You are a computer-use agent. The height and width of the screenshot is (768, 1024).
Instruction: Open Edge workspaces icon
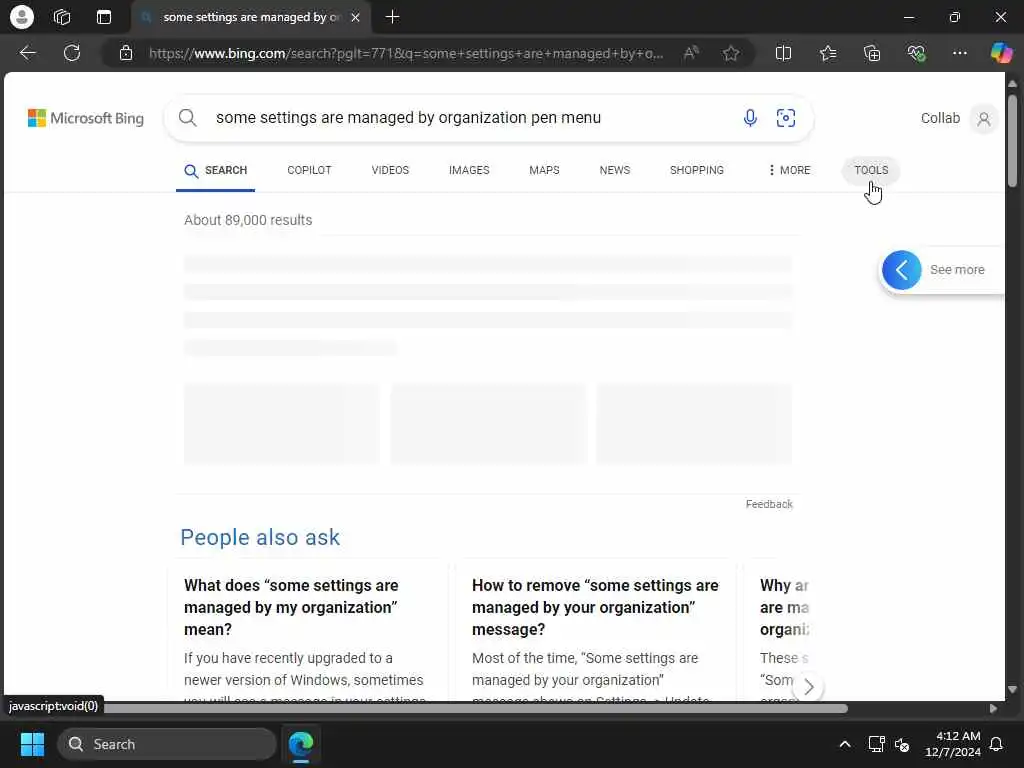[x=62, y=17]
